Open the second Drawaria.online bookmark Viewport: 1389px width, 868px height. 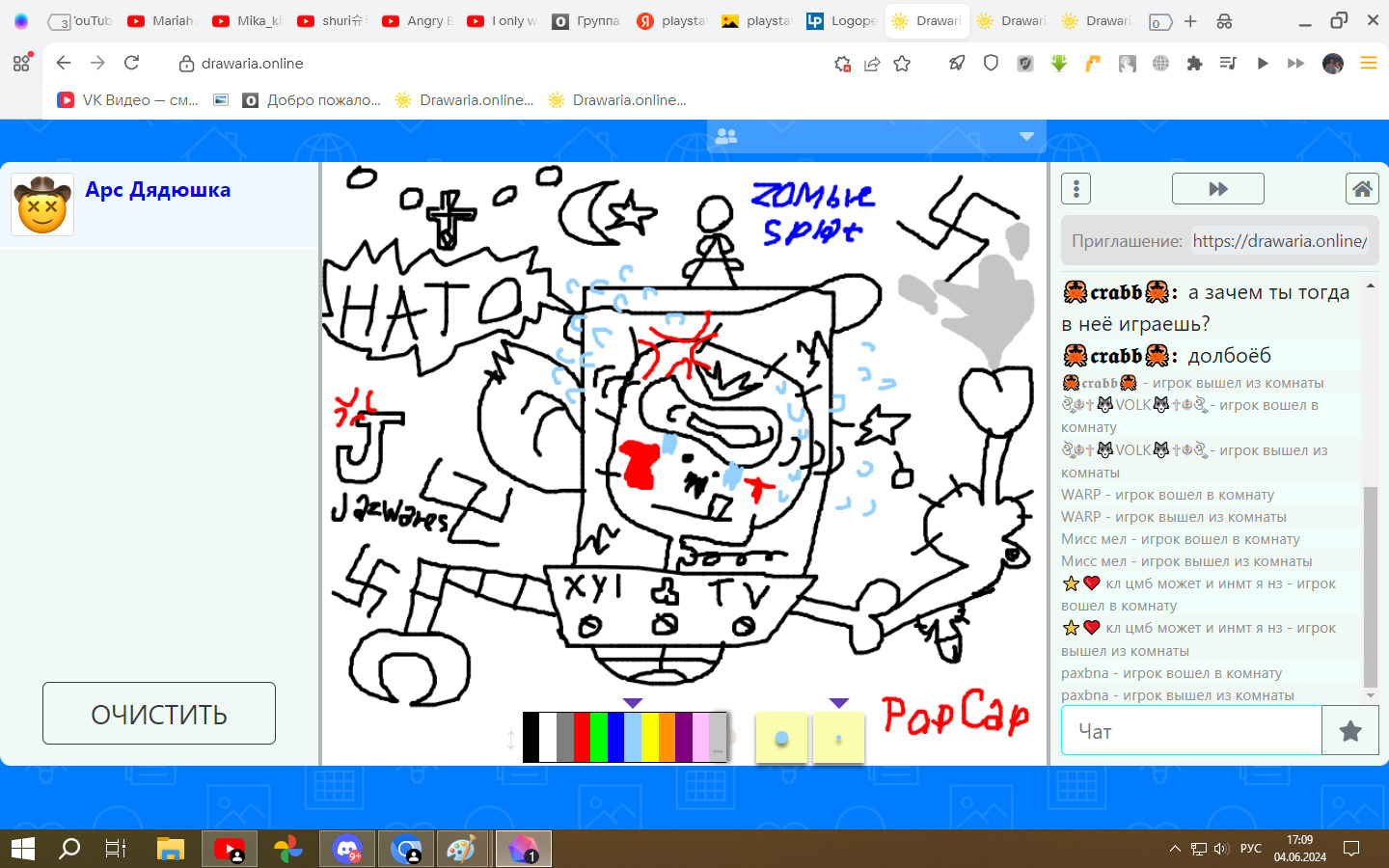617,100
